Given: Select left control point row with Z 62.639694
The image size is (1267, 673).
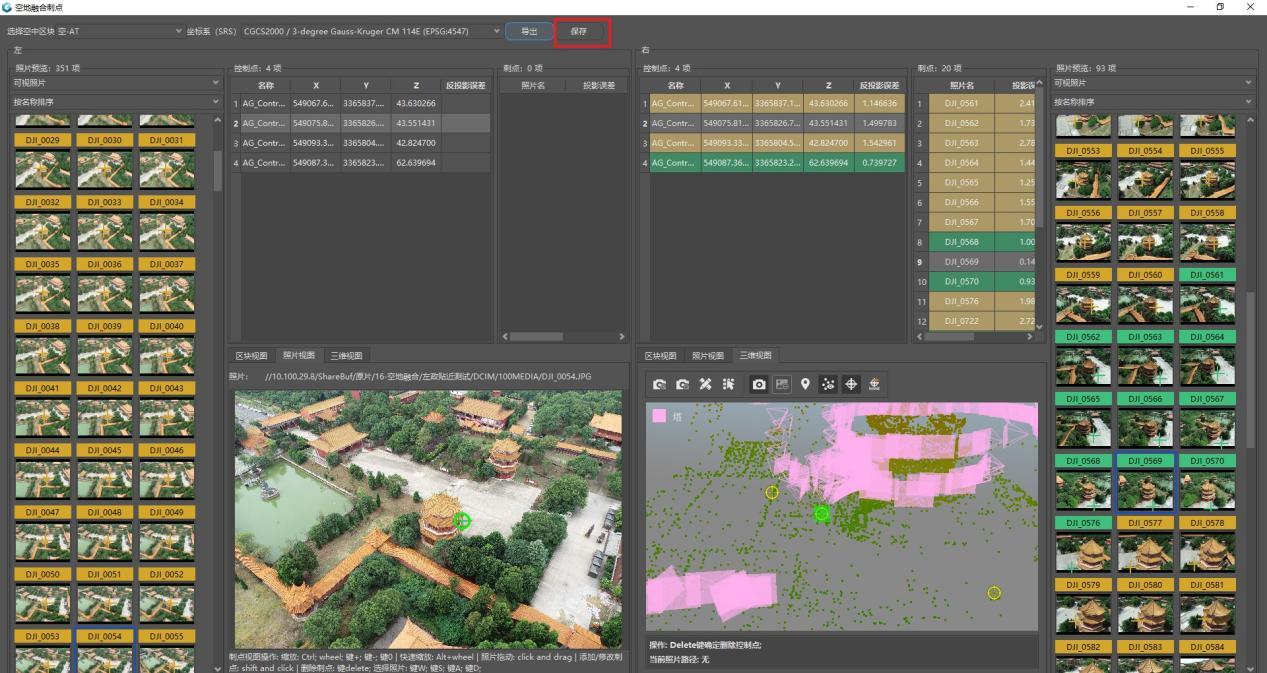Looking at the screenshot, I should point(361,162).
